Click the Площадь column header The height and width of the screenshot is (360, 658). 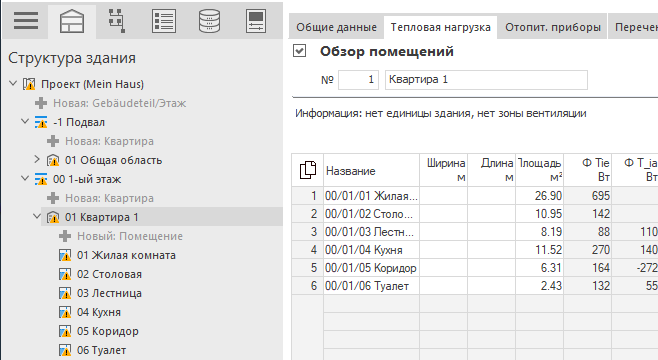(x=539, y=170)
